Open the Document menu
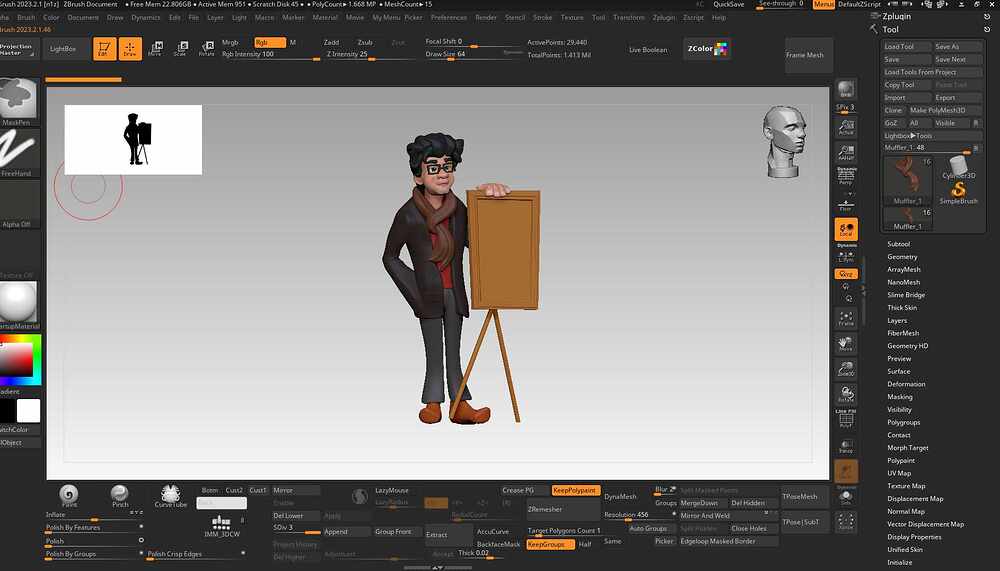Viewport: 1000px width, 571px height. pos(83,17)
